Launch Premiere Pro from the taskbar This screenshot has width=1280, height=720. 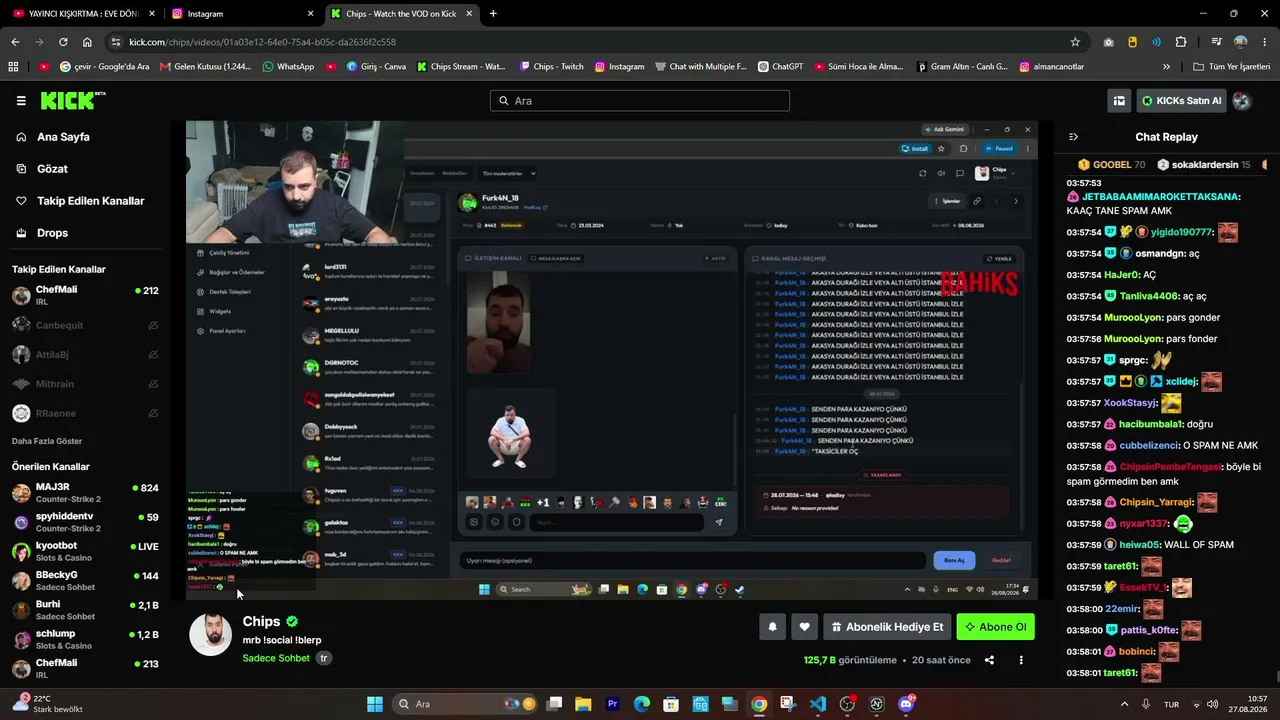[x=613, y=704]
